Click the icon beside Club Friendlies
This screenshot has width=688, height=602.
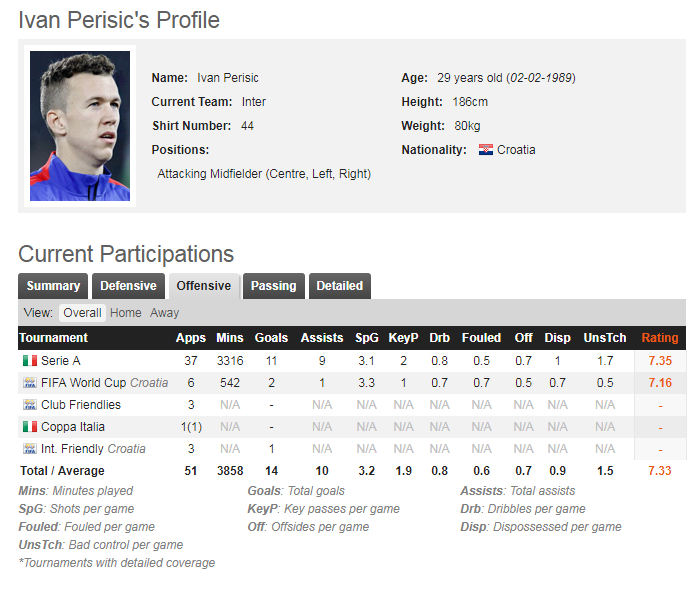tap(29, 405)
